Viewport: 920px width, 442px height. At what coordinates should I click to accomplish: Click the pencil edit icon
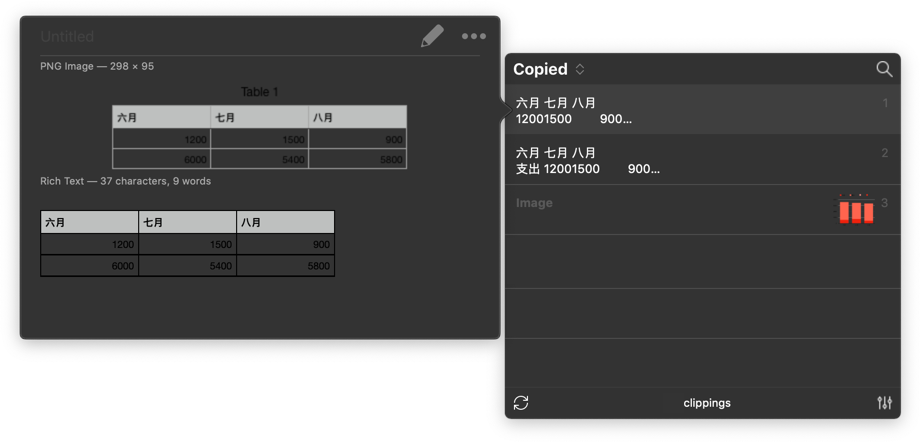tap(432, 37)
